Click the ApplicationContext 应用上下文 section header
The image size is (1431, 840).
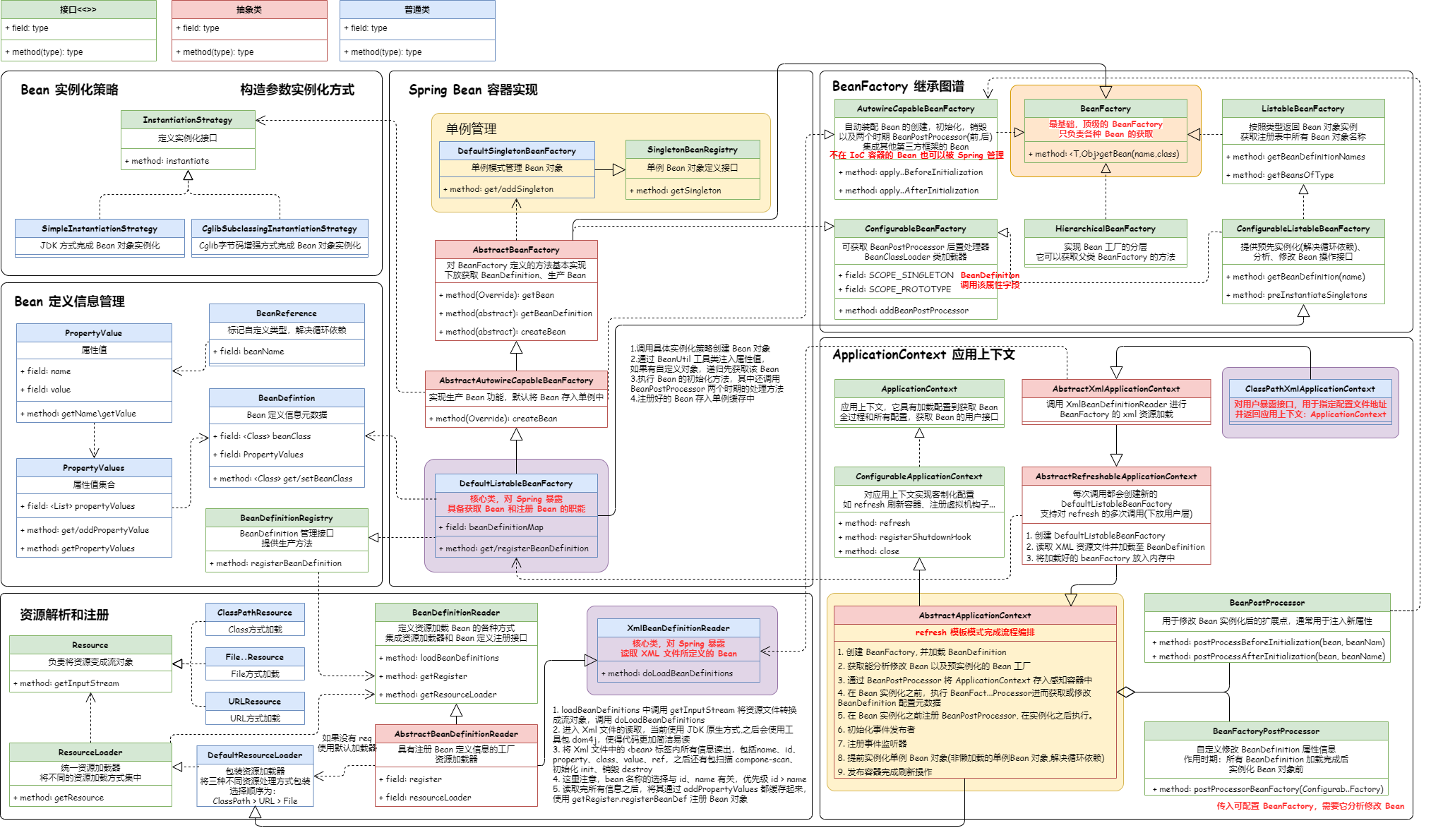click(x=924, y=355)
